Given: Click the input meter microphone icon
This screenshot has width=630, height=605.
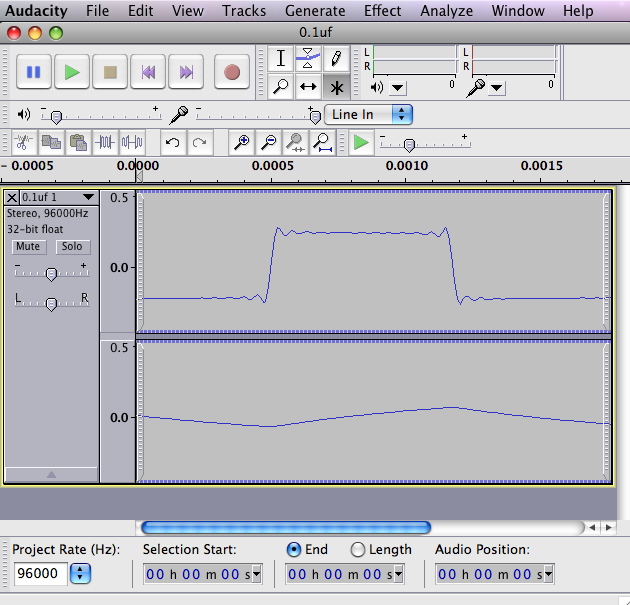Looking at the screenshot, I should point(476,88).
